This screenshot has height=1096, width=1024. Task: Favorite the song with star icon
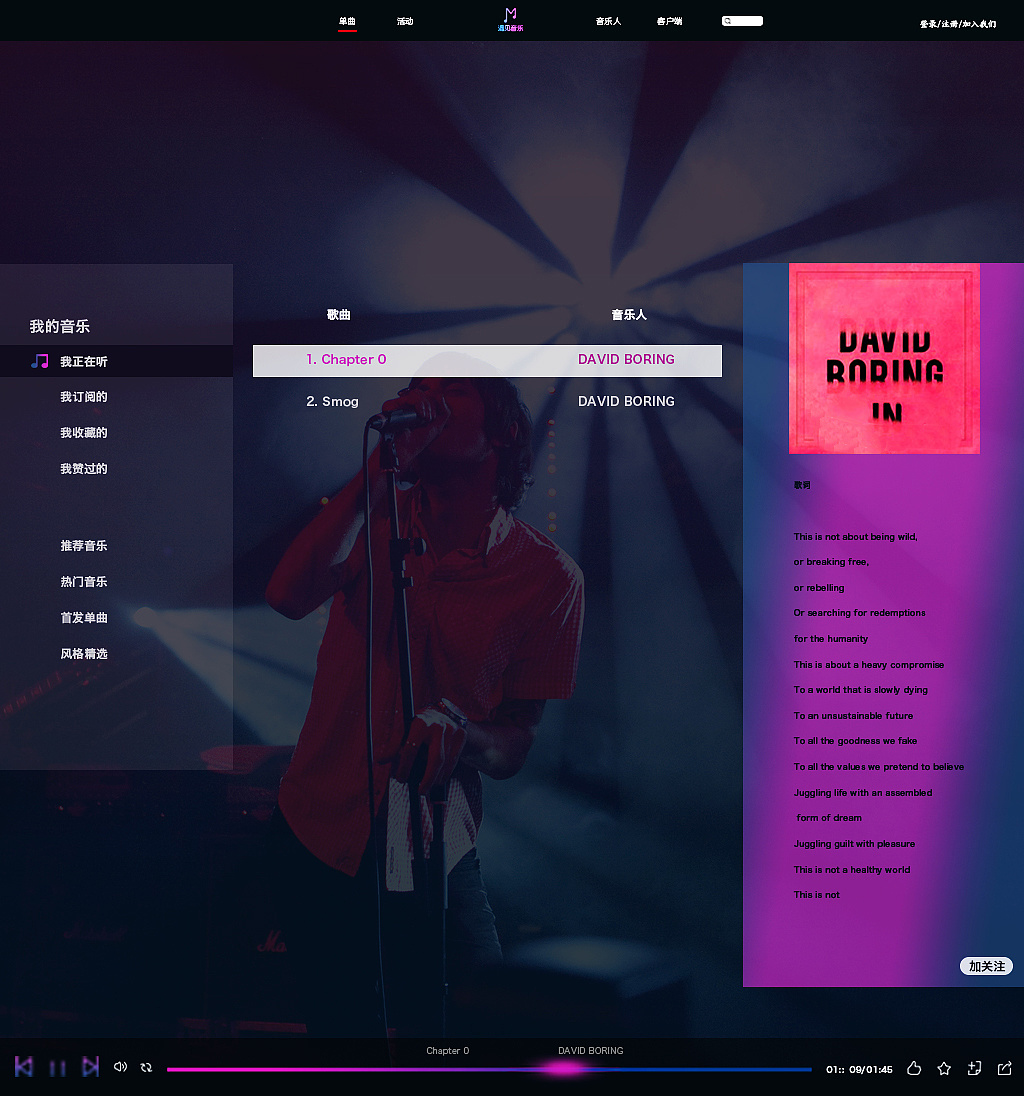[x=944, y=1069]
